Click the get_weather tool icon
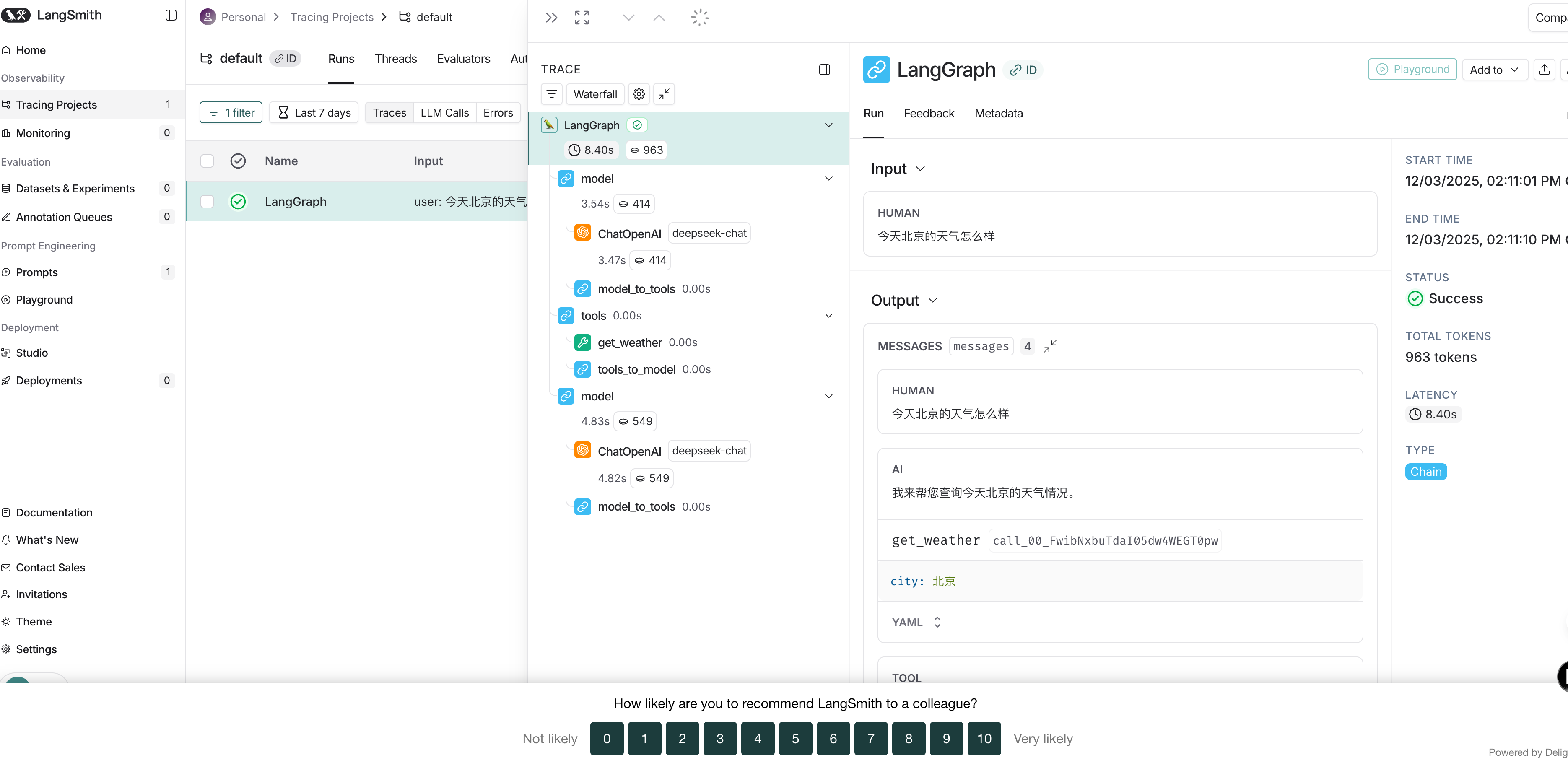Image resolution: width=1568 pixels, height=768 pixels. pos(582,342)
